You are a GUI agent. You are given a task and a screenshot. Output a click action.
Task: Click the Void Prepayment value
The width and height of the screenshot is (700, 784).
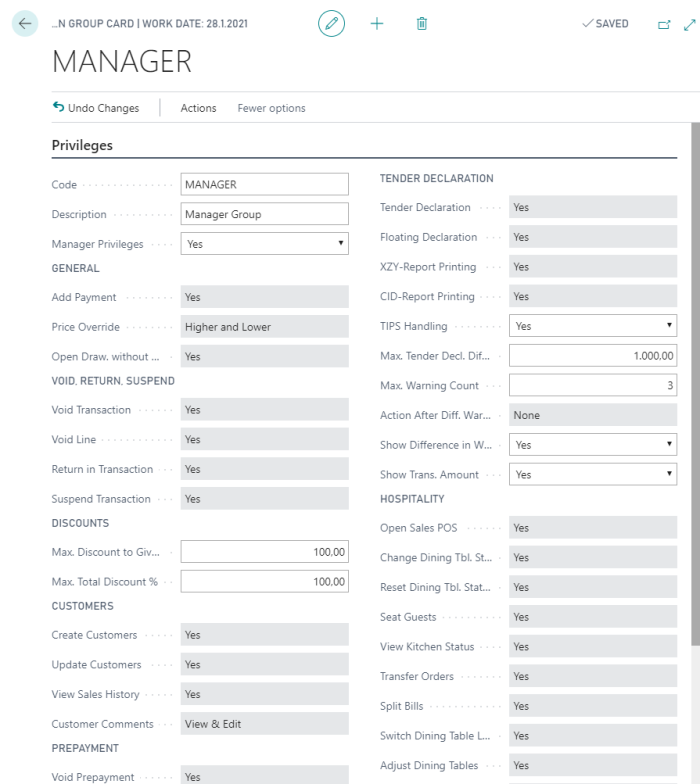click(x=264, y=774)
